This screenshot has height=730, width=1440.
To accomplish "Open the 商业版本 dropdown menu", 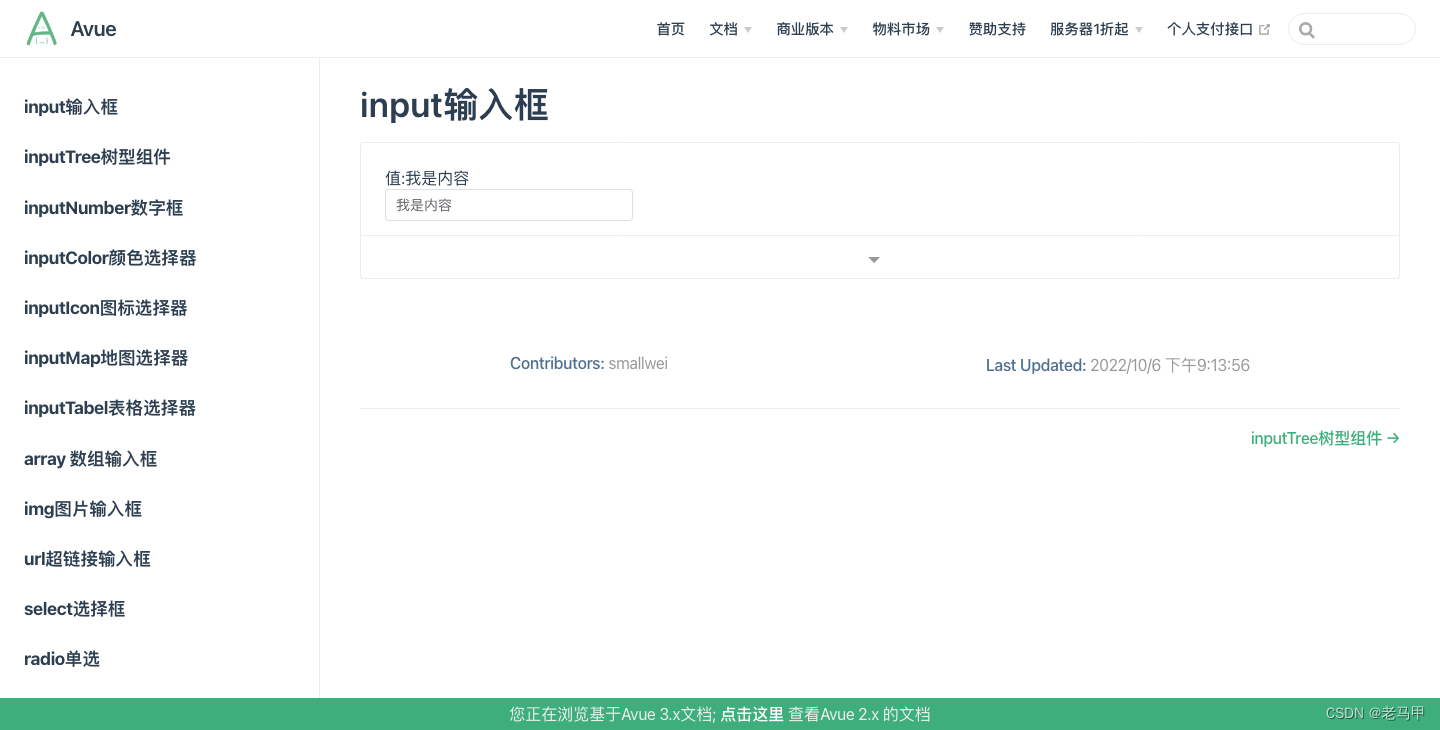I will coord(810,29).
